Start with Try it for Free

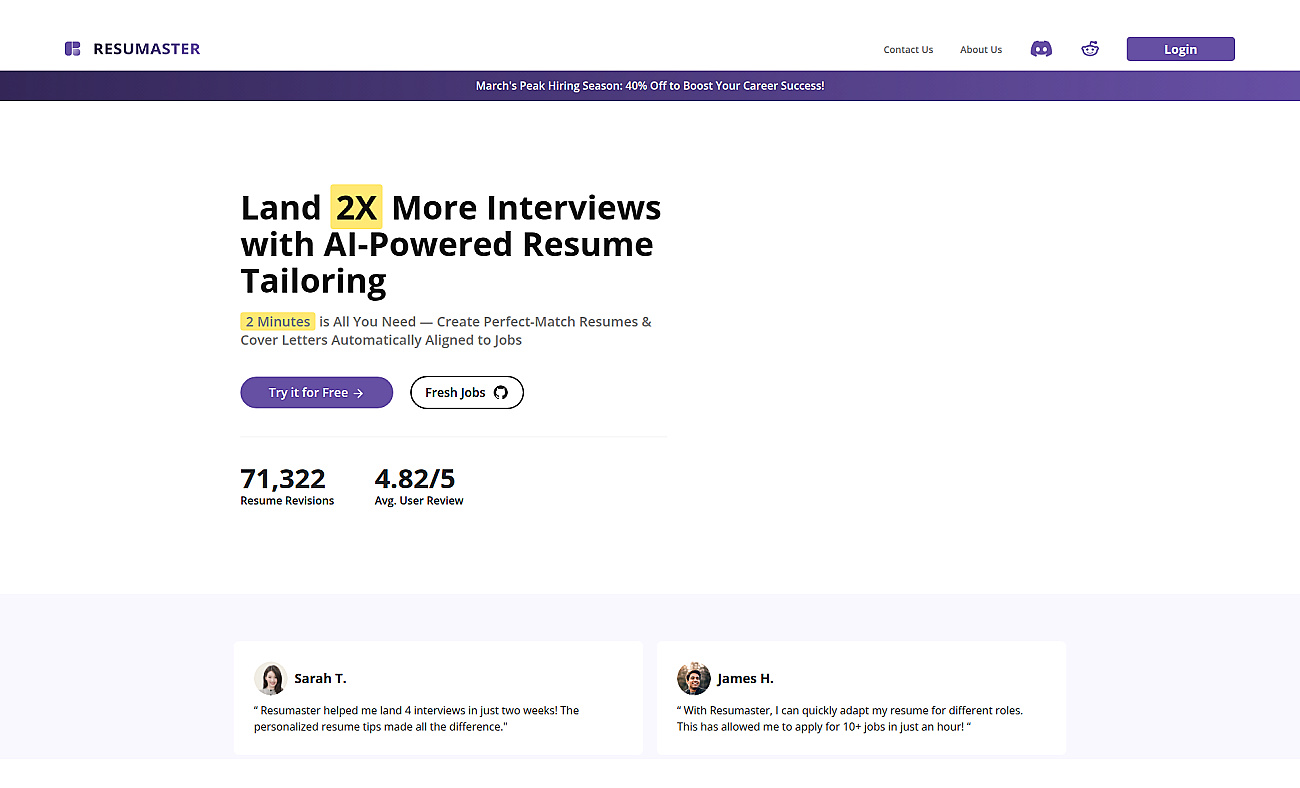coord(317,393)
